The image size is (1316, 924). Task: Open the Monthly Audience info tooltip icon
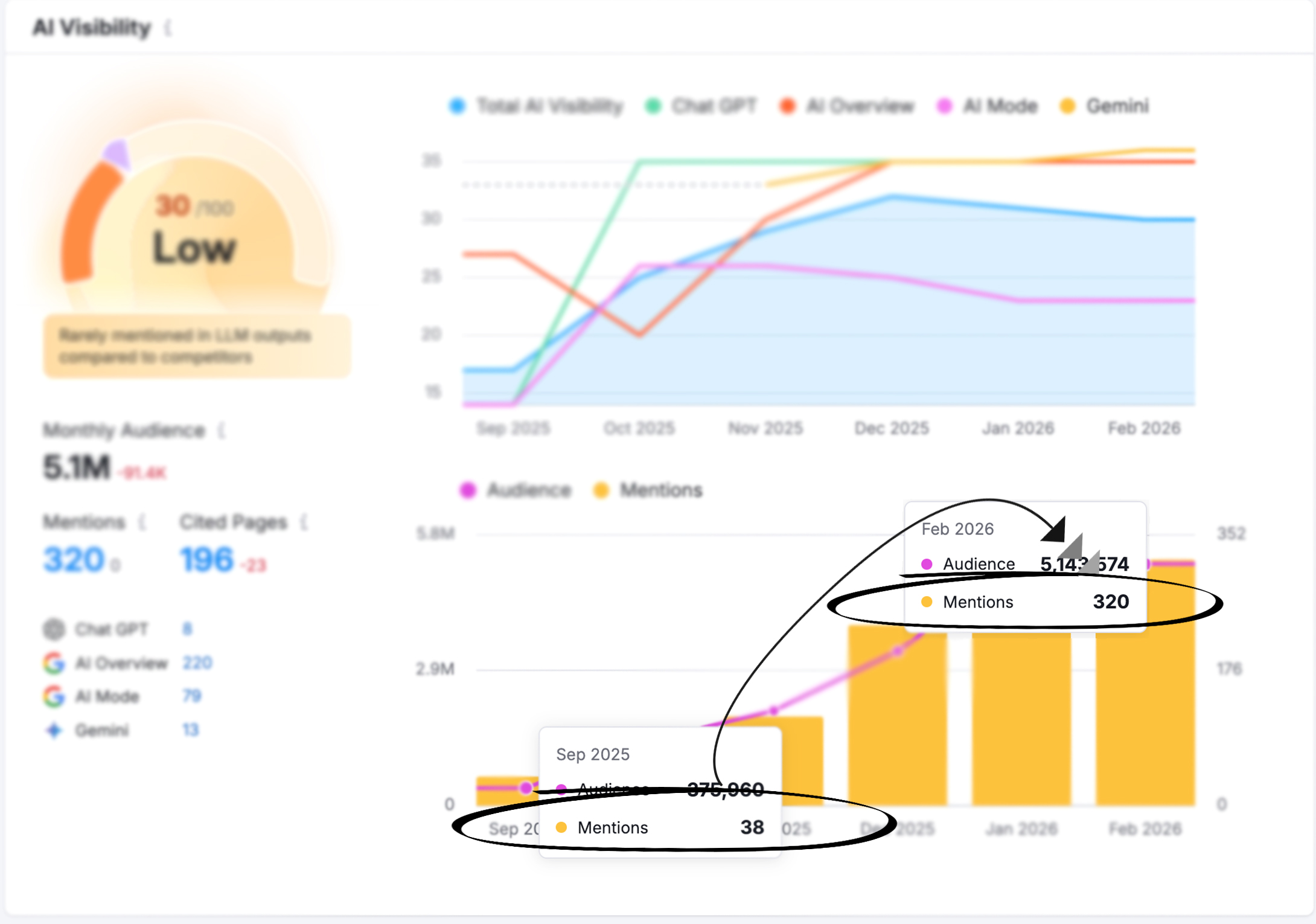[x=221, y=430]
